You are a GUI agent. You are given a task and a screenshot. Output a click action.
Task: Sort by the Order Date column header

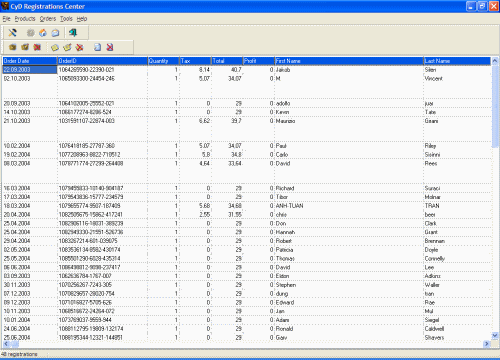pyautogui.click(x=30, y=61)
